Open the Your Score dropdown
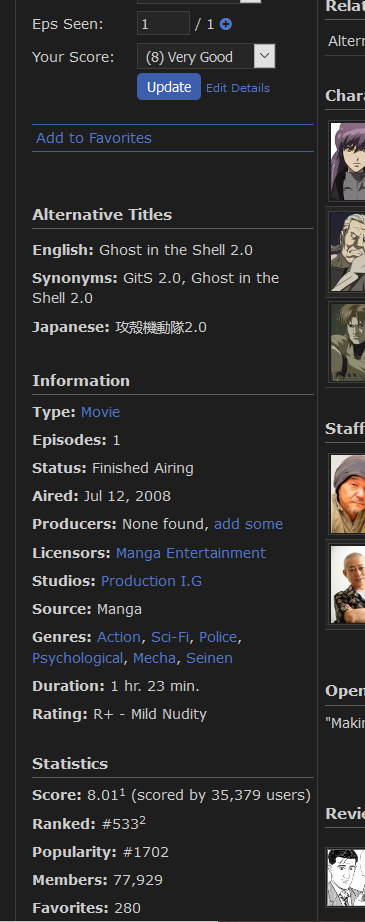365x922 pixels. point(206,56)
